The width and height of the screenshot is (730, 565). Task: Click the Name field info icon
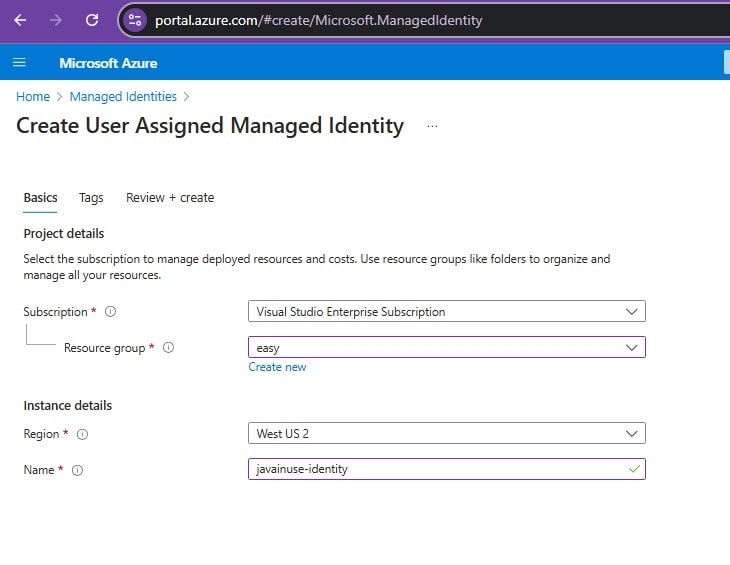point(77,470)
